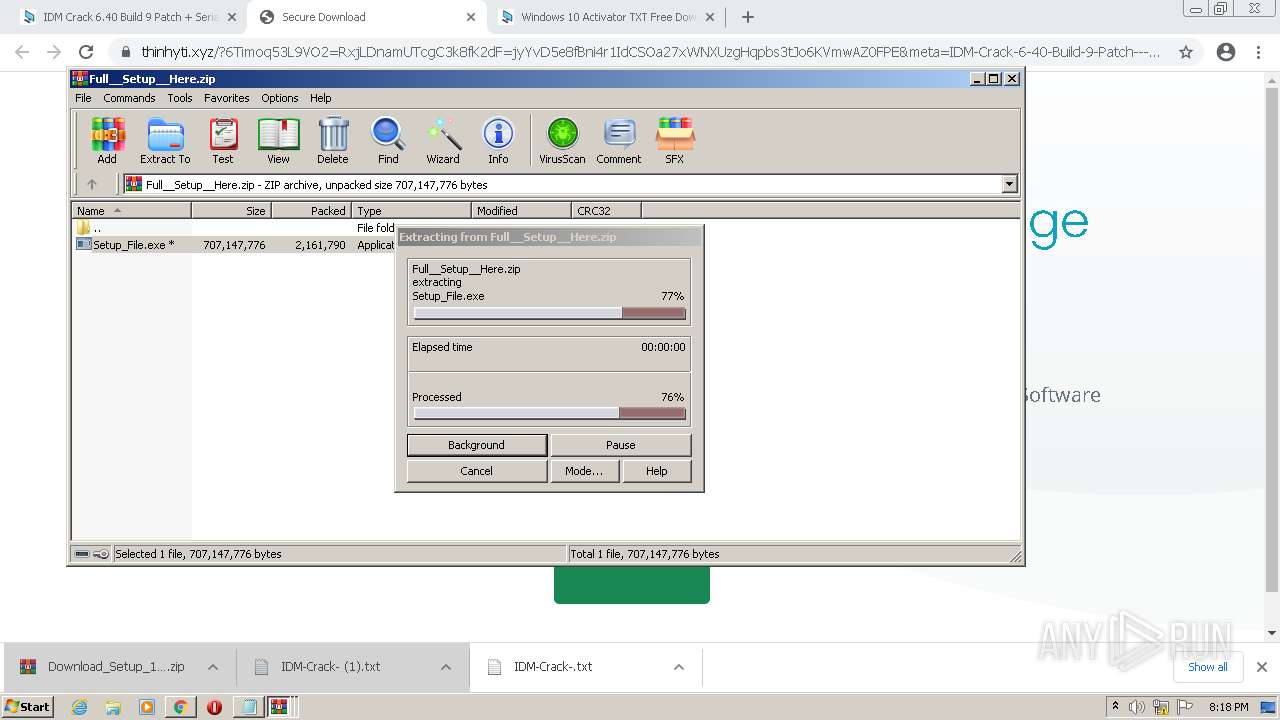
Task: Launch the Wizard tool
Action: point(443,140)
